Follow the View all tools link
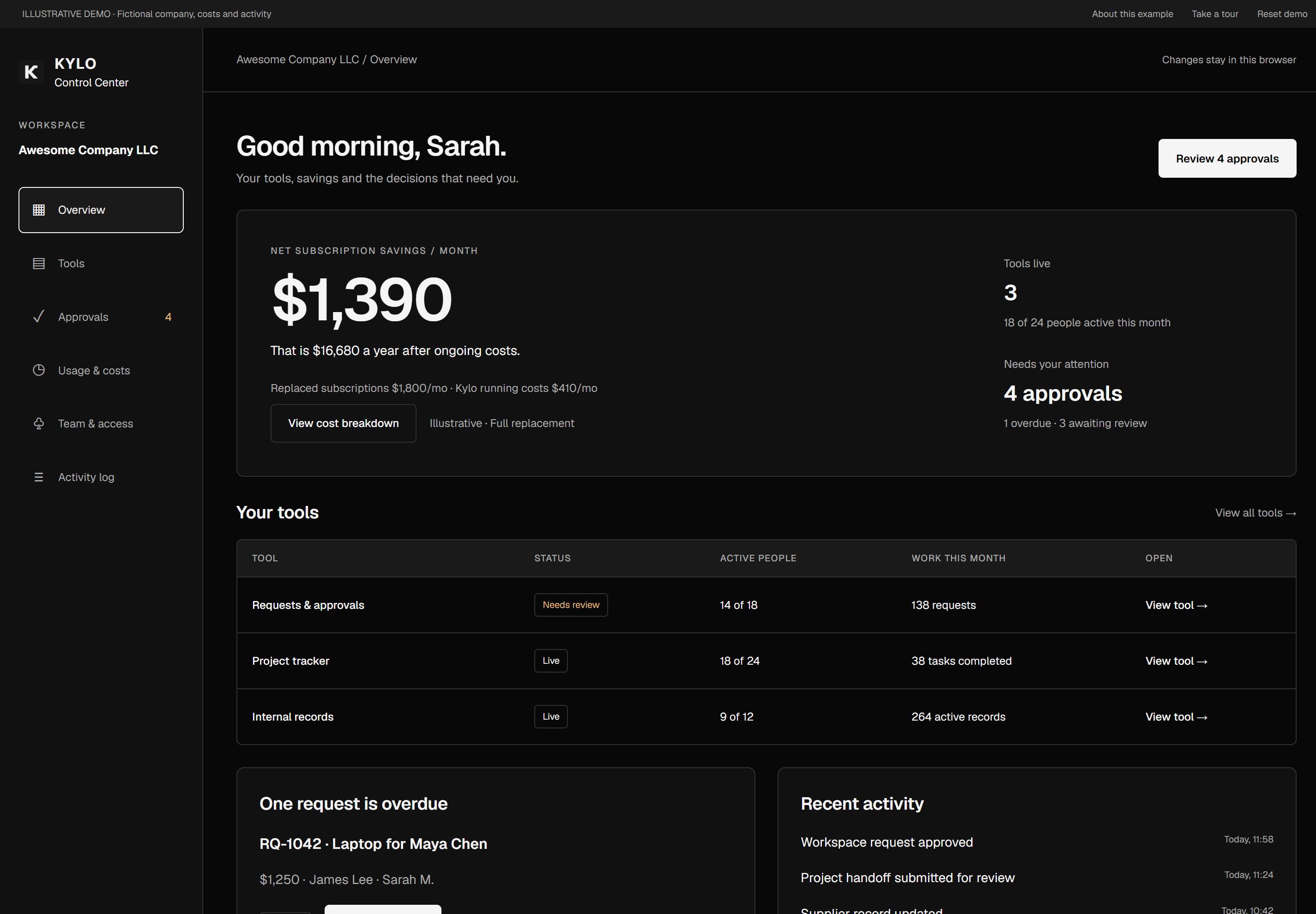Screen dimensions: 1316x914 coord(1256,512)
